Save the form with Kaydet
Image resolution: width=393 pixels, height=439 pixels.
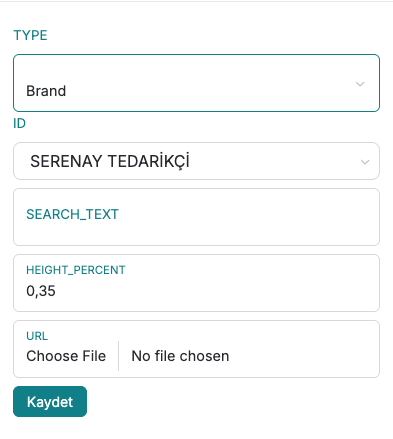tap(50, 402)
